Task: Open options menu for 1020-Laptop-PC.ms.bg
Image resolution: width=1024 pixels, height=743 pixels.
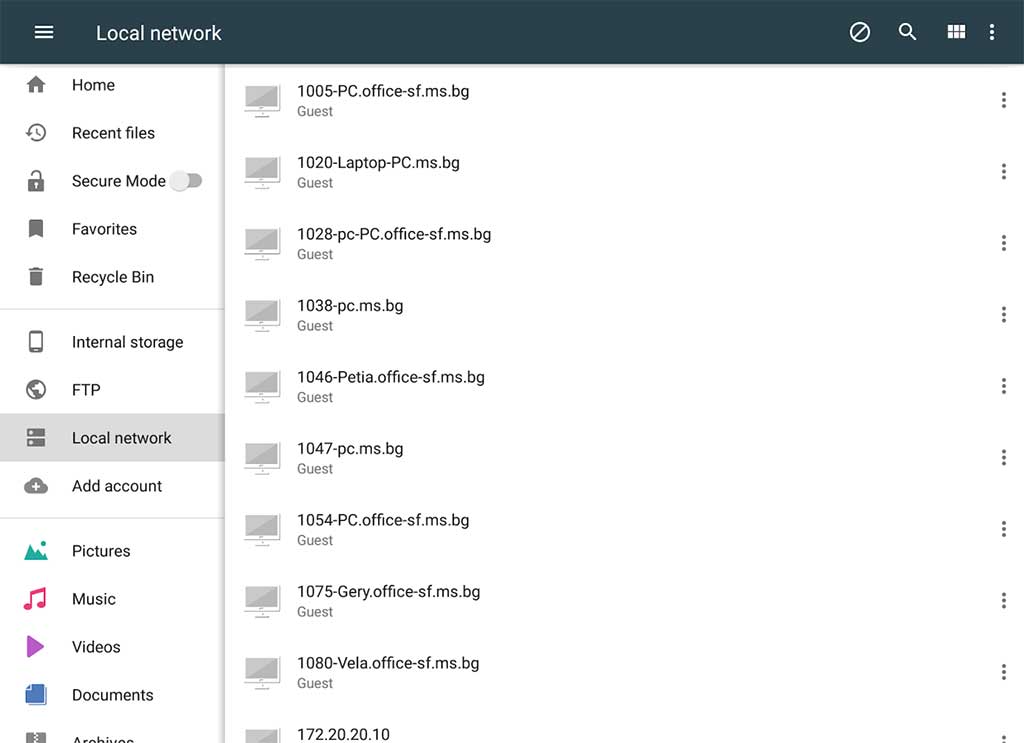Action: pos(1004,172)
